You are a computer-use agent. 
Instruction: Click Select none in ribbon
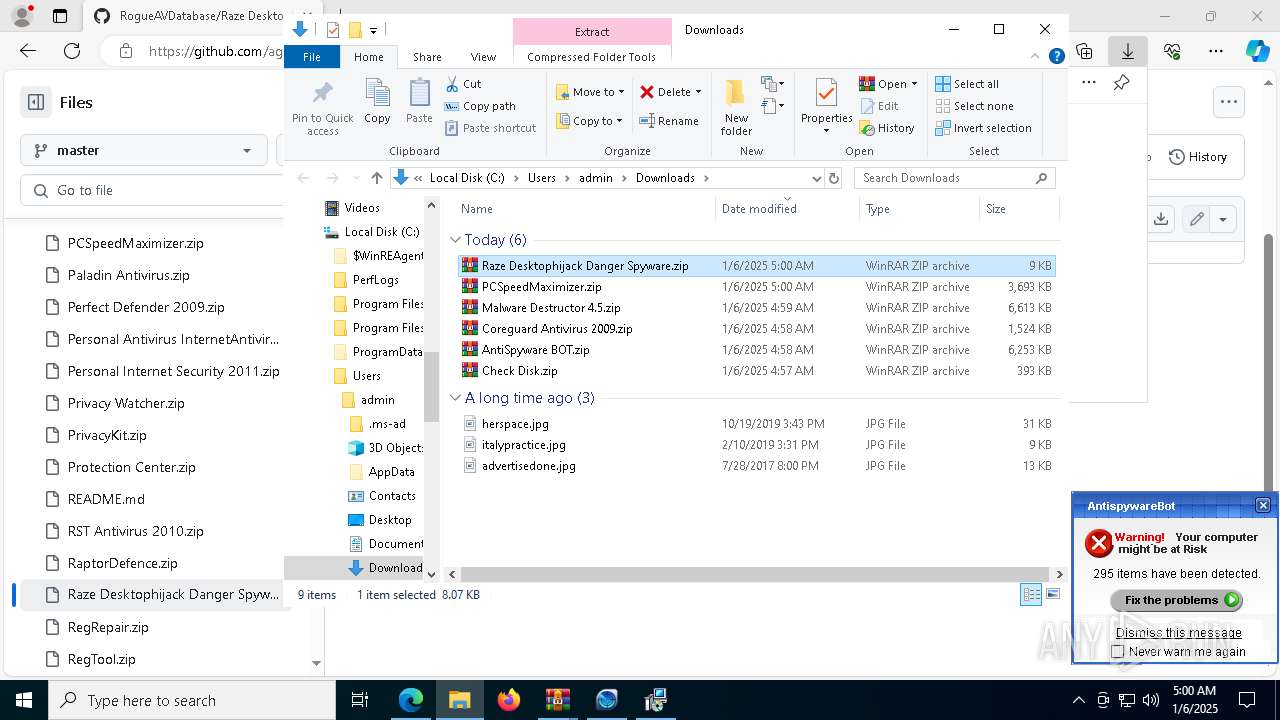tap(974, 106)
